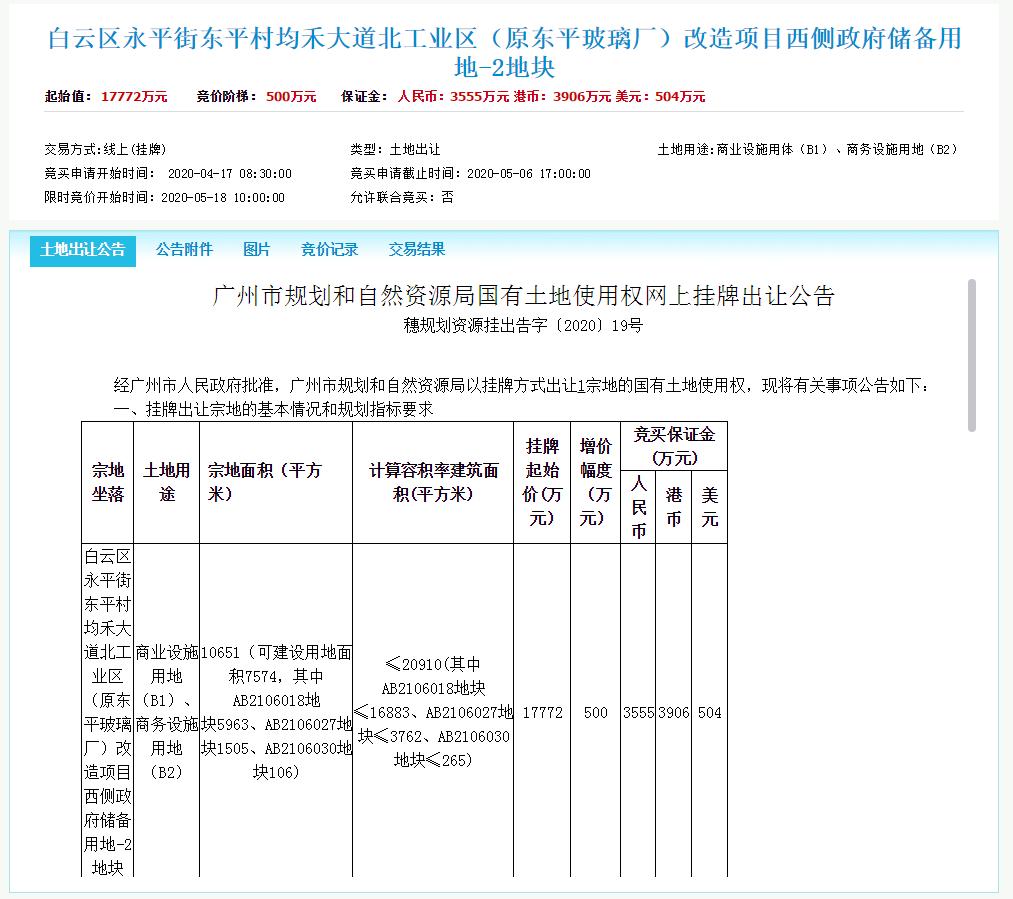View the 竞价记录 tab

[328, 250]
